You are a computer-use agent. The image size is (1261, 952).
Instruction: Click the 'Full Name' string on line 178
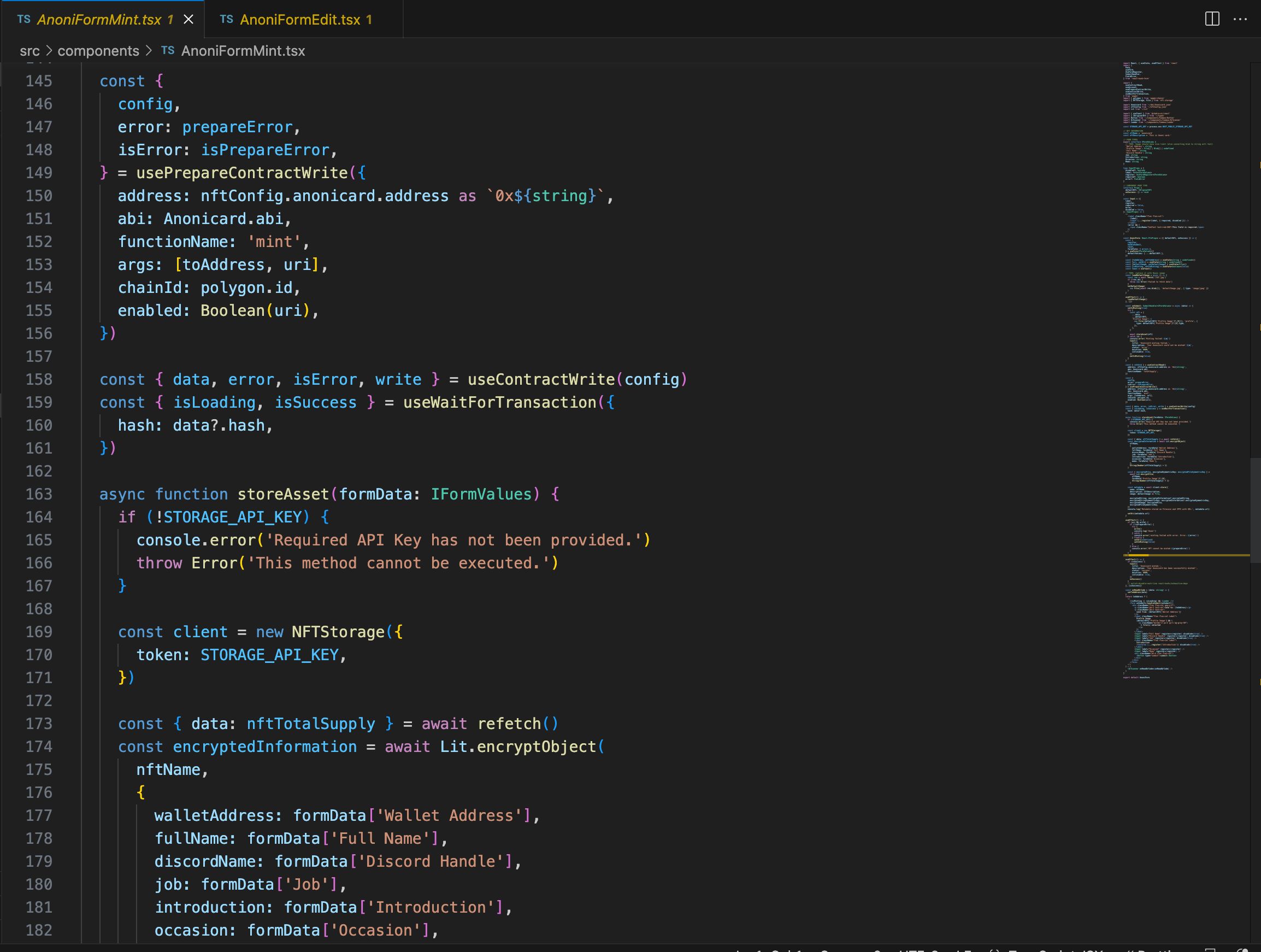[384, 838]
